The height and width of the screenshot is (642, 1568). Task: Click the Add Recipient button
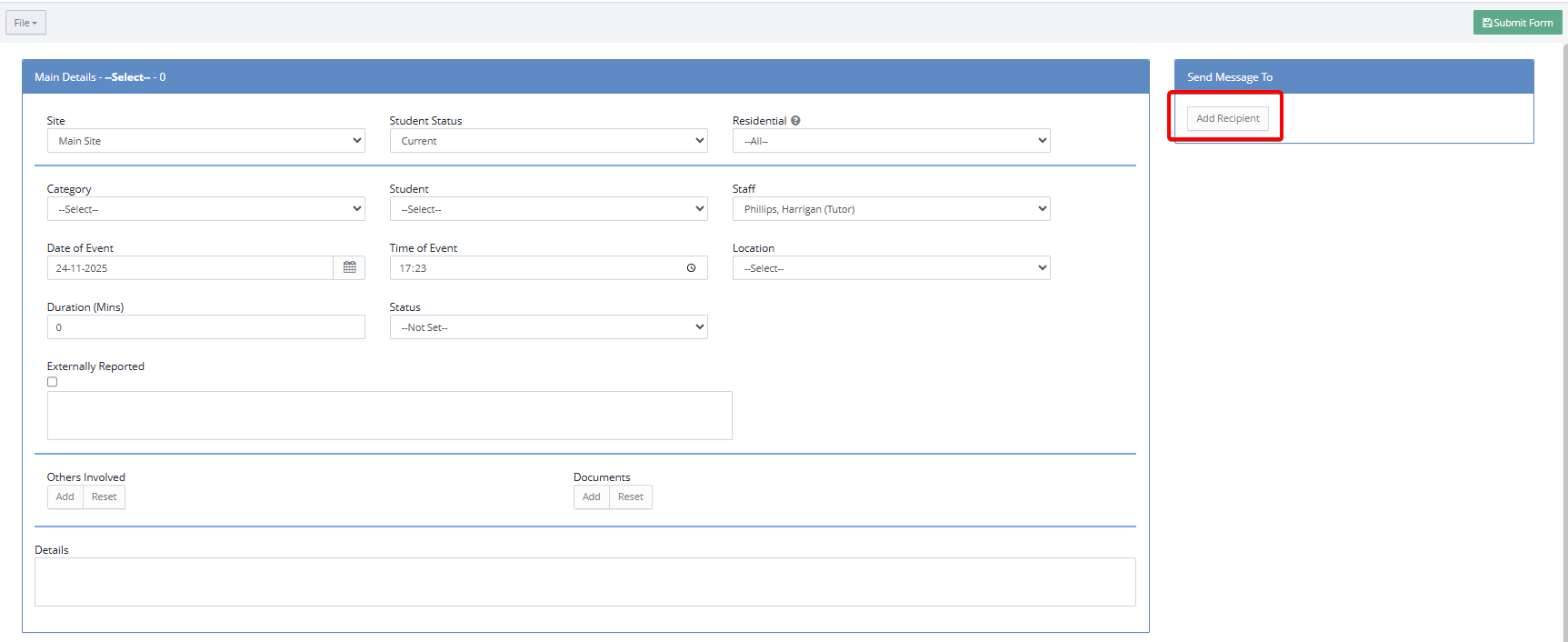click(x=1227, y=119)
